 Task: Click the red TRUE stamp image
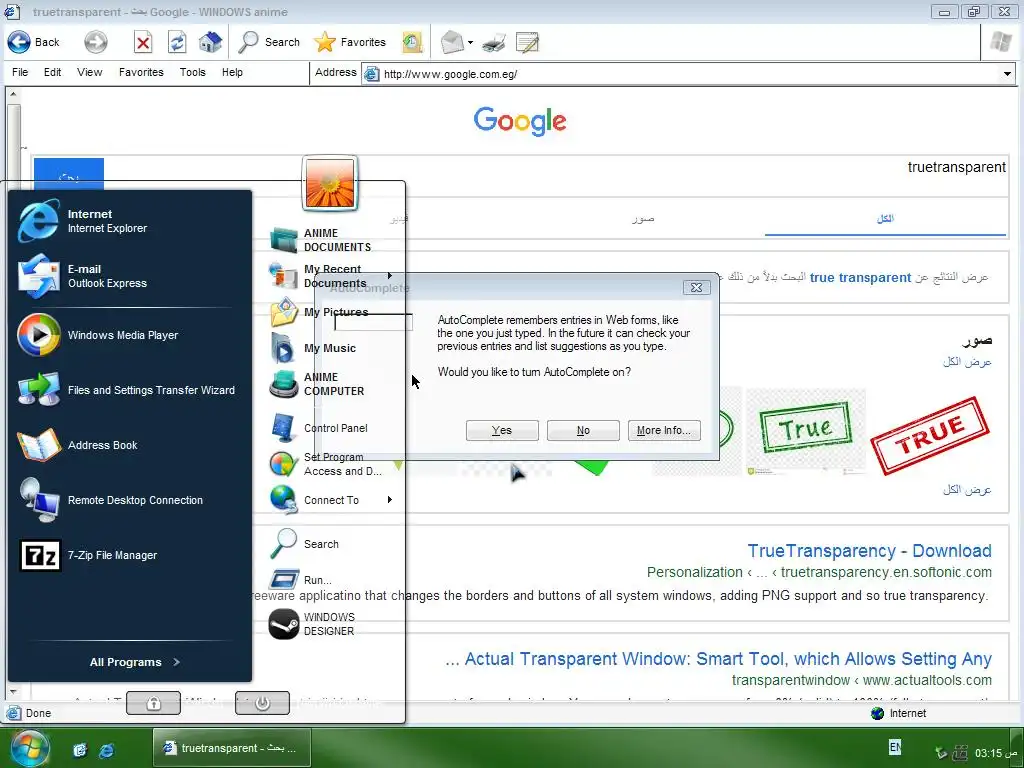(930, 434)
